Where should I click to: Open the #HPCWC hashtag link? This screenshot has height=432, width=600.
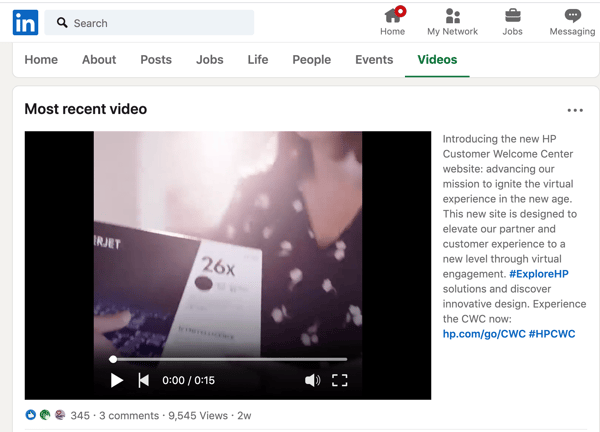pos(552,334)
